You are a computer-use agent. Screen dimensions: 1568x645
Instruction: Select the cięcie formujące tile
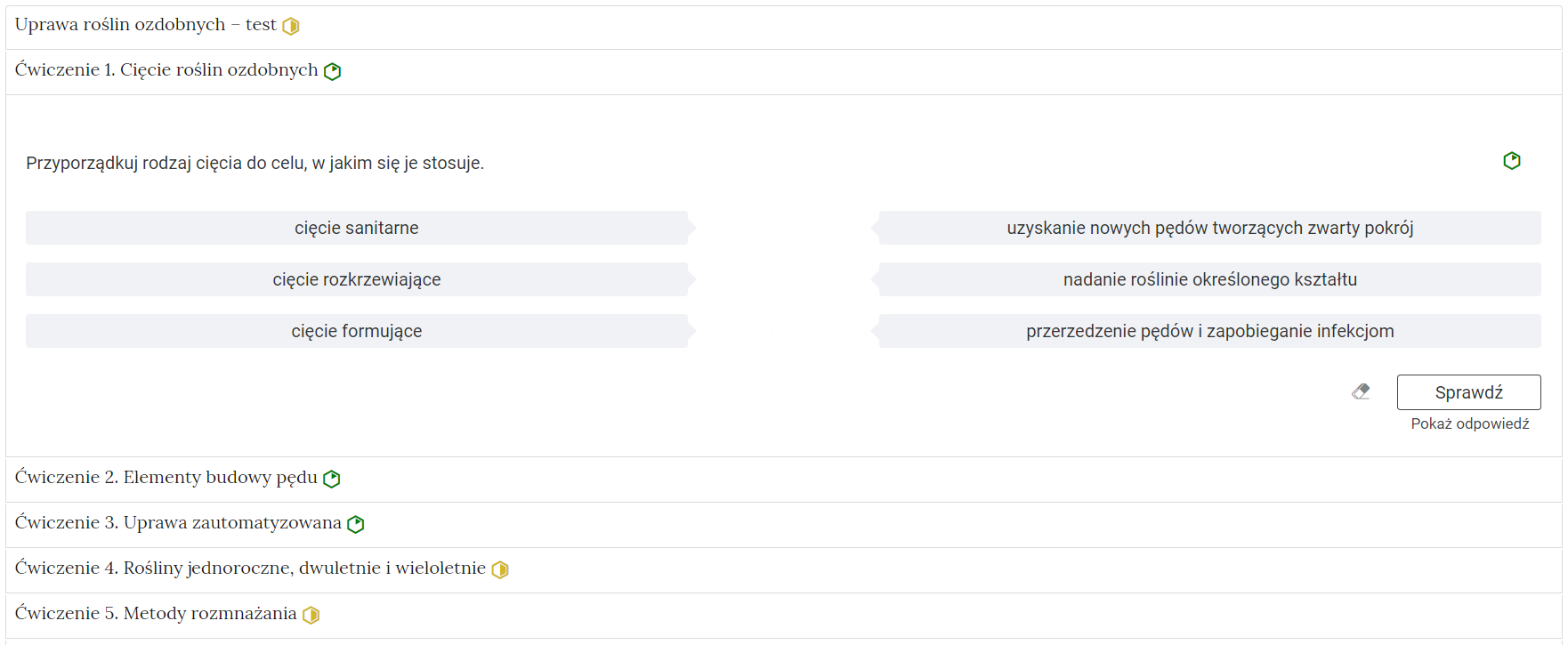[356, 331]
